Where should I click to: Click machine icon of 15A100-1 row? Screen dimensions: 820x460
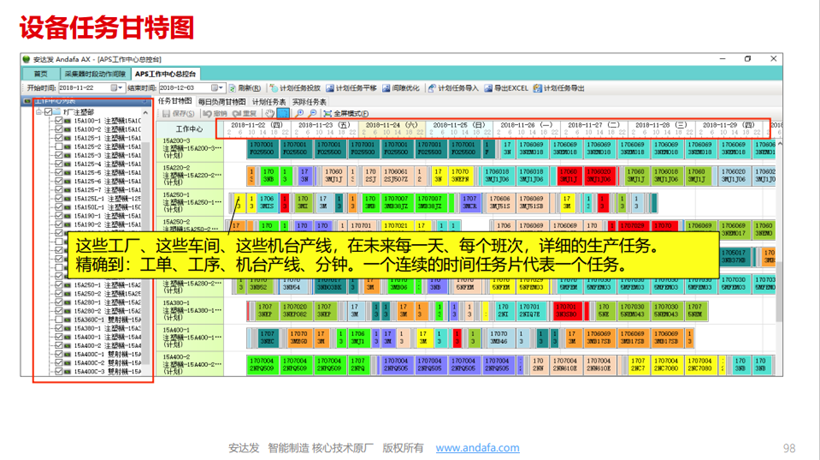coord(67,121)
